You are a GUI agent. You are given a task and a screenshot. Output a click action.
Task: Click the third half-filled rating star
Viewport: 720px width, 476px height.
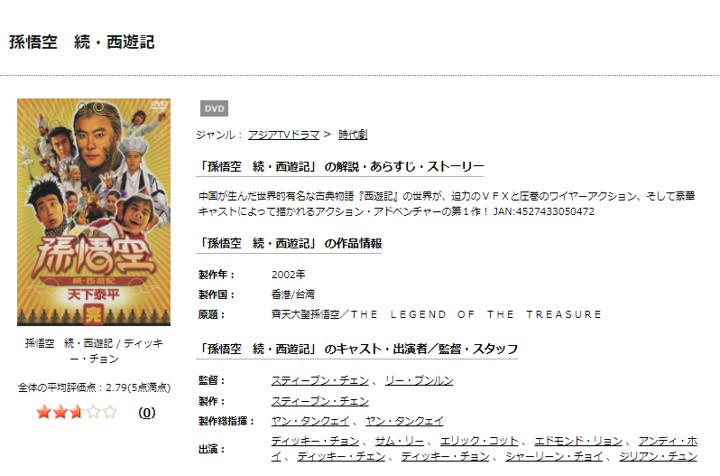(76, 412)
